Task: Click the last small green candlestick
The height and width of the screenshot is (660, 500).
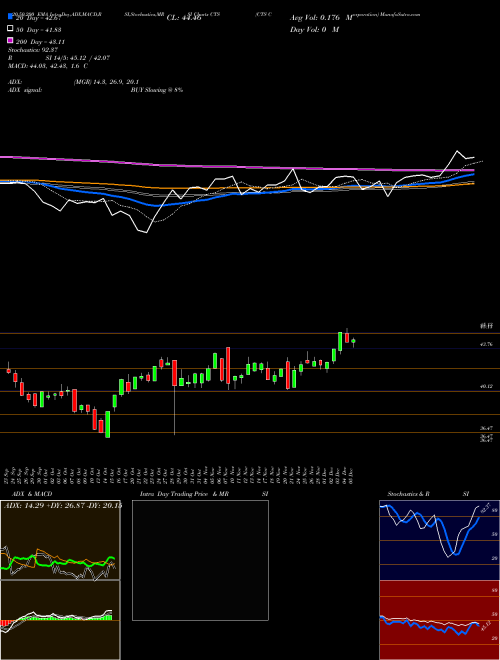Action: point(354,341)
